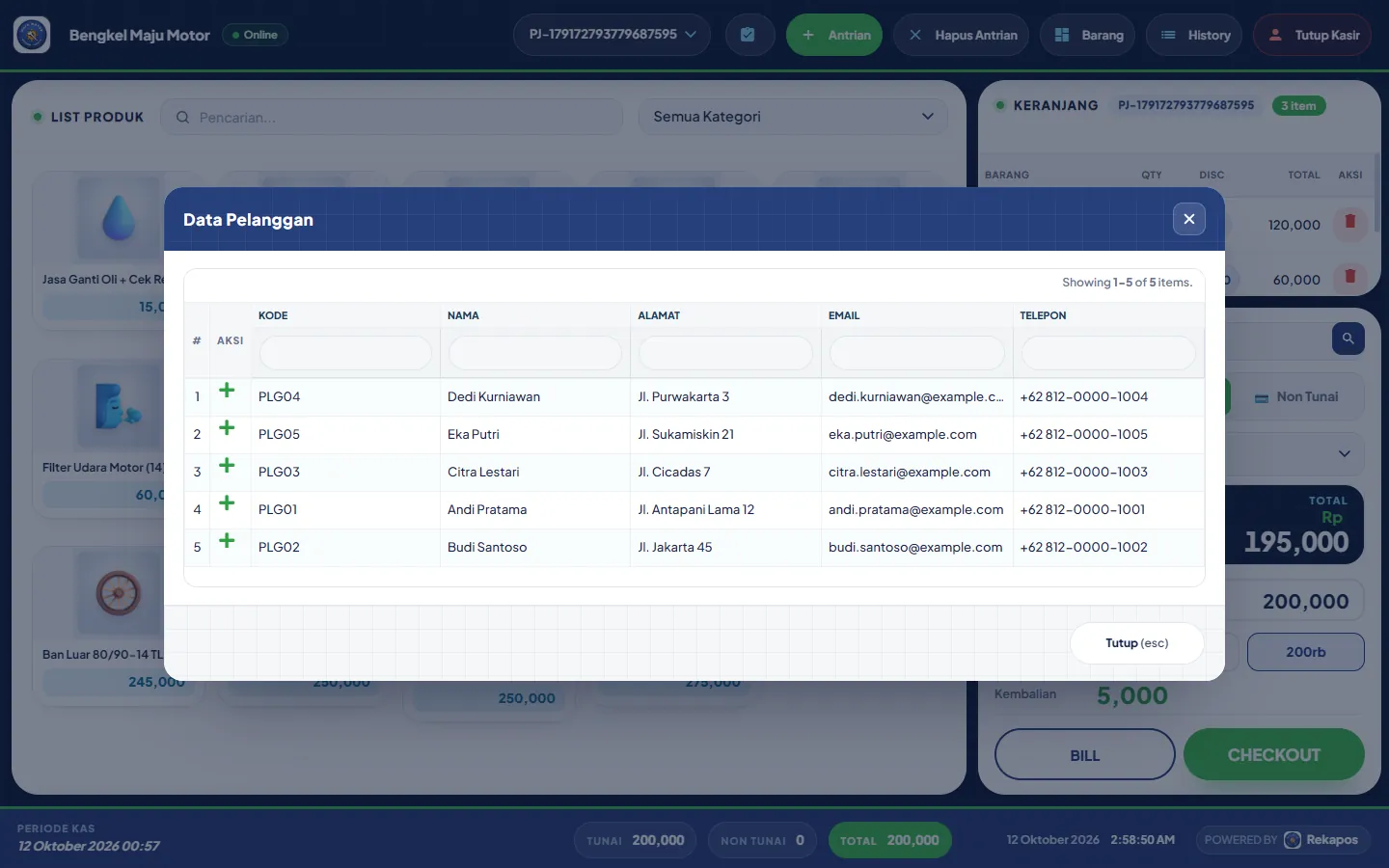This screenshot has width=1389, height=868.
Task: Click Hapus Antrian button
Action: [962, 35]
